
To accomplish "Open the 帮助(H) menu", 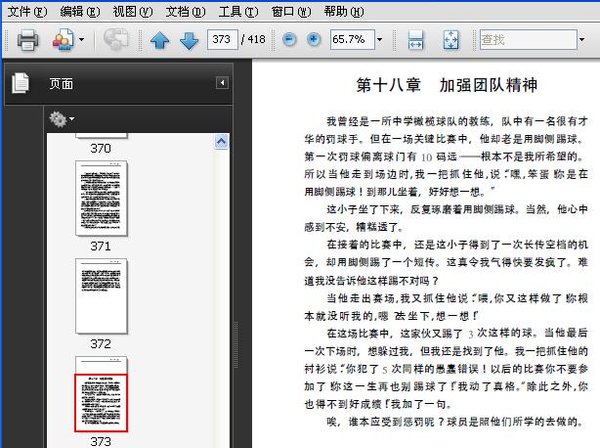I will [344, 12].
